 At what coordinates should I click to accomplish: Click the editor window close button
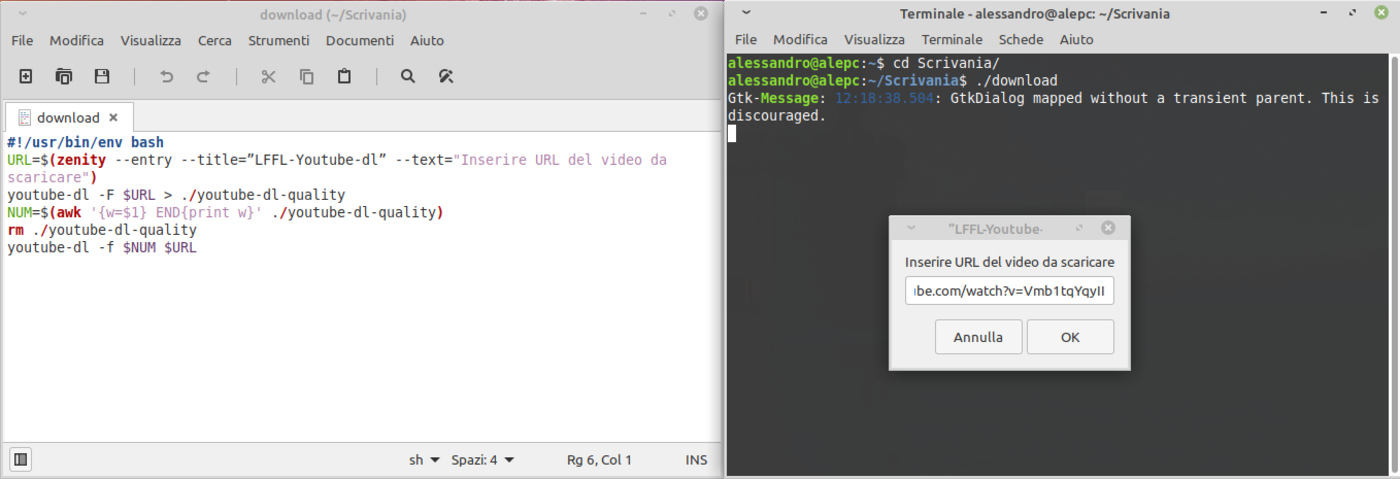tap(702, 14)
